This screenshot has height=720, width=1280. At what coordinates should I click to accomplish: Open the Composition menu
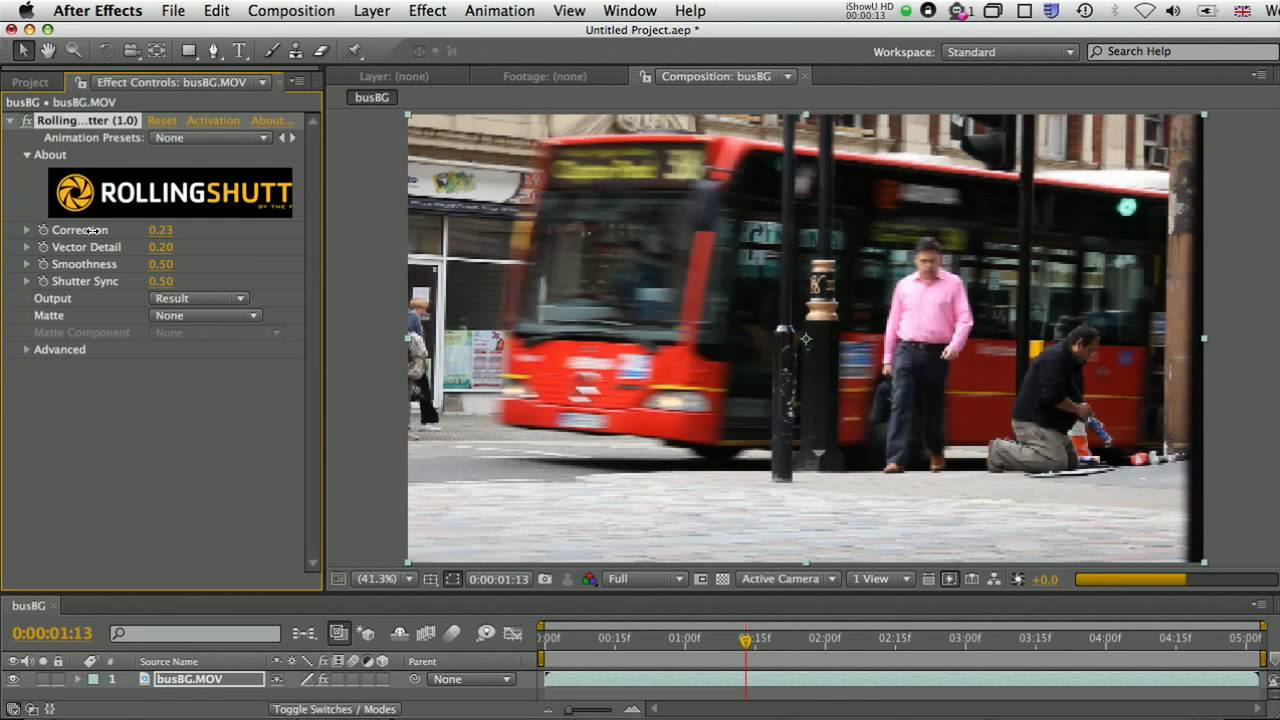(291, 11)
